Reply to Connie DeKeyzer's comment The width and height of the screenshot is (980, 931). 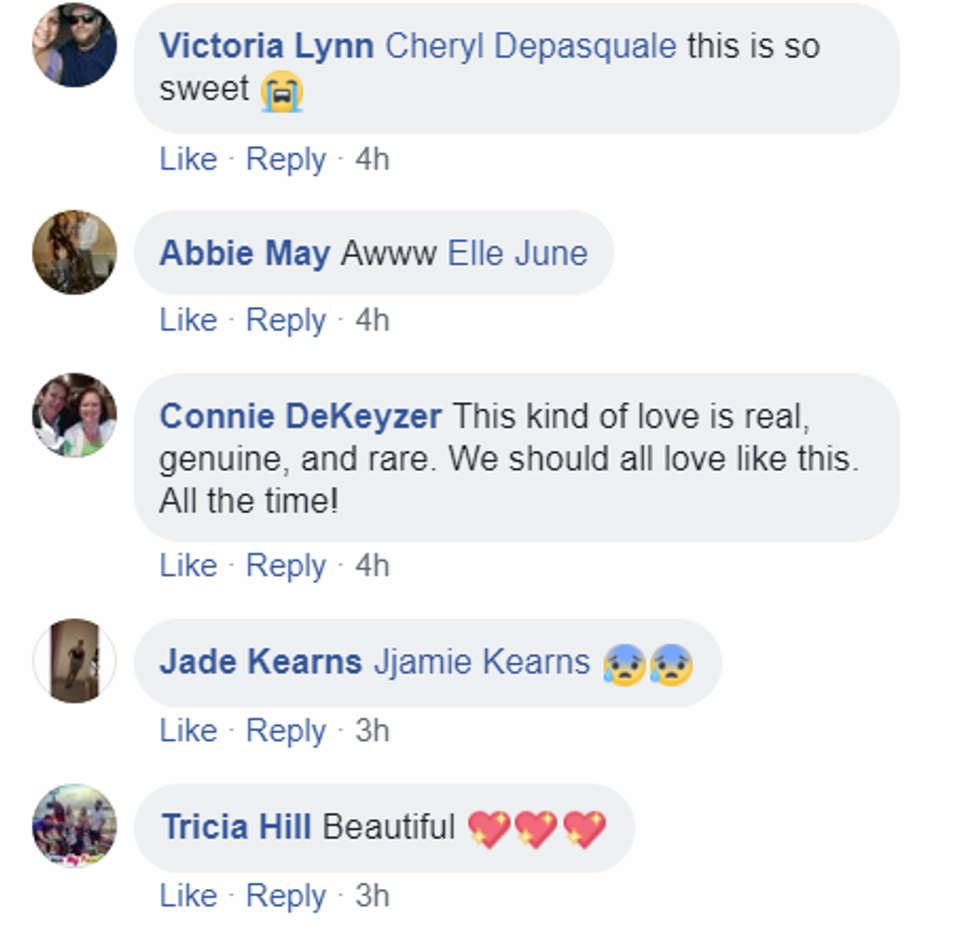[x=286, y=566]
